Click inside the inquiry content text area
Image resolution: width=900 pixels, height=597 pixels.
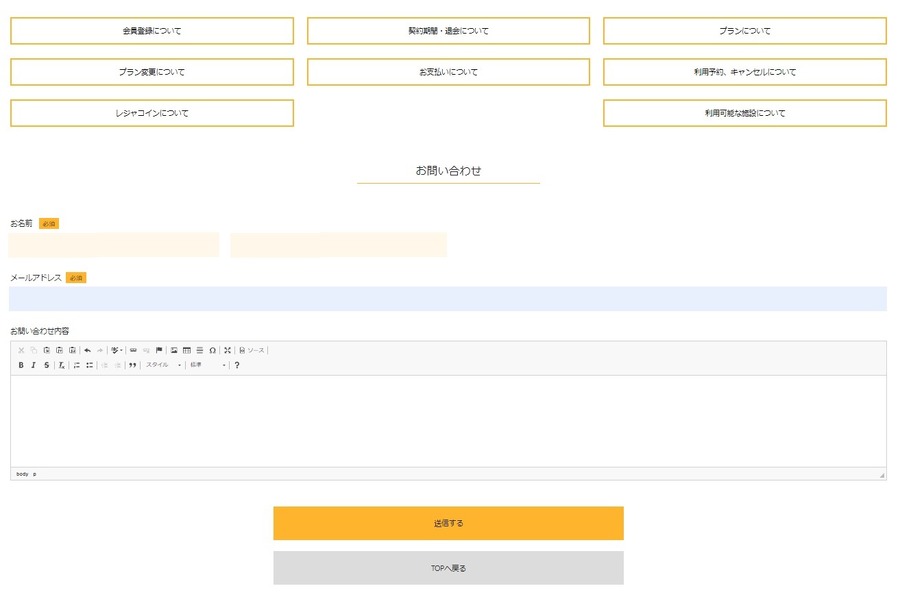tap(448, 421)
